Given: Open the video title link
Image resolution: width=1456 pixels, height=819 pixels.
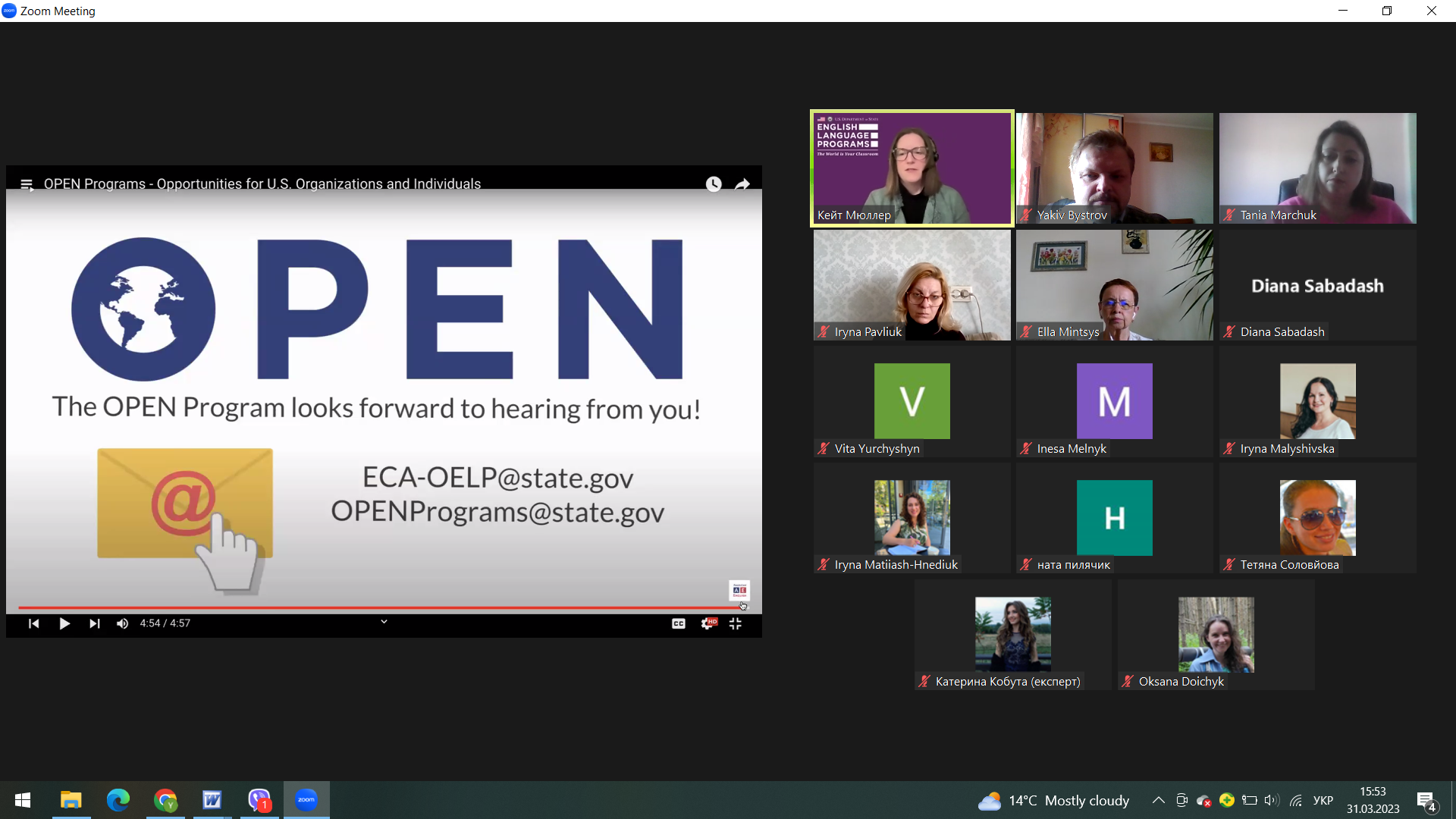Looking at the screenshot, I should 262,184.
